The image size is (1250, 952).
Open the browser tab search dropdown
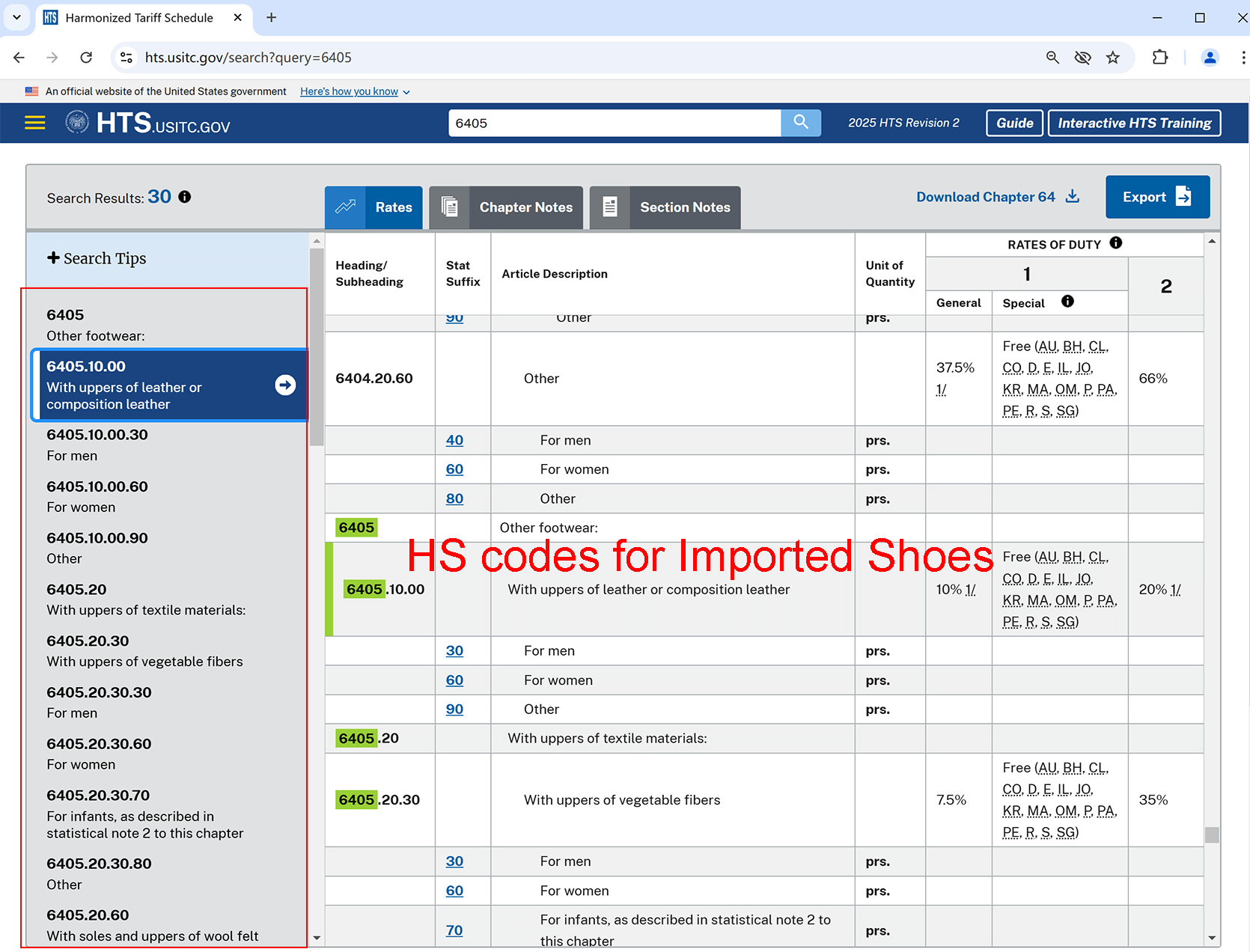(x=16, y=17)
